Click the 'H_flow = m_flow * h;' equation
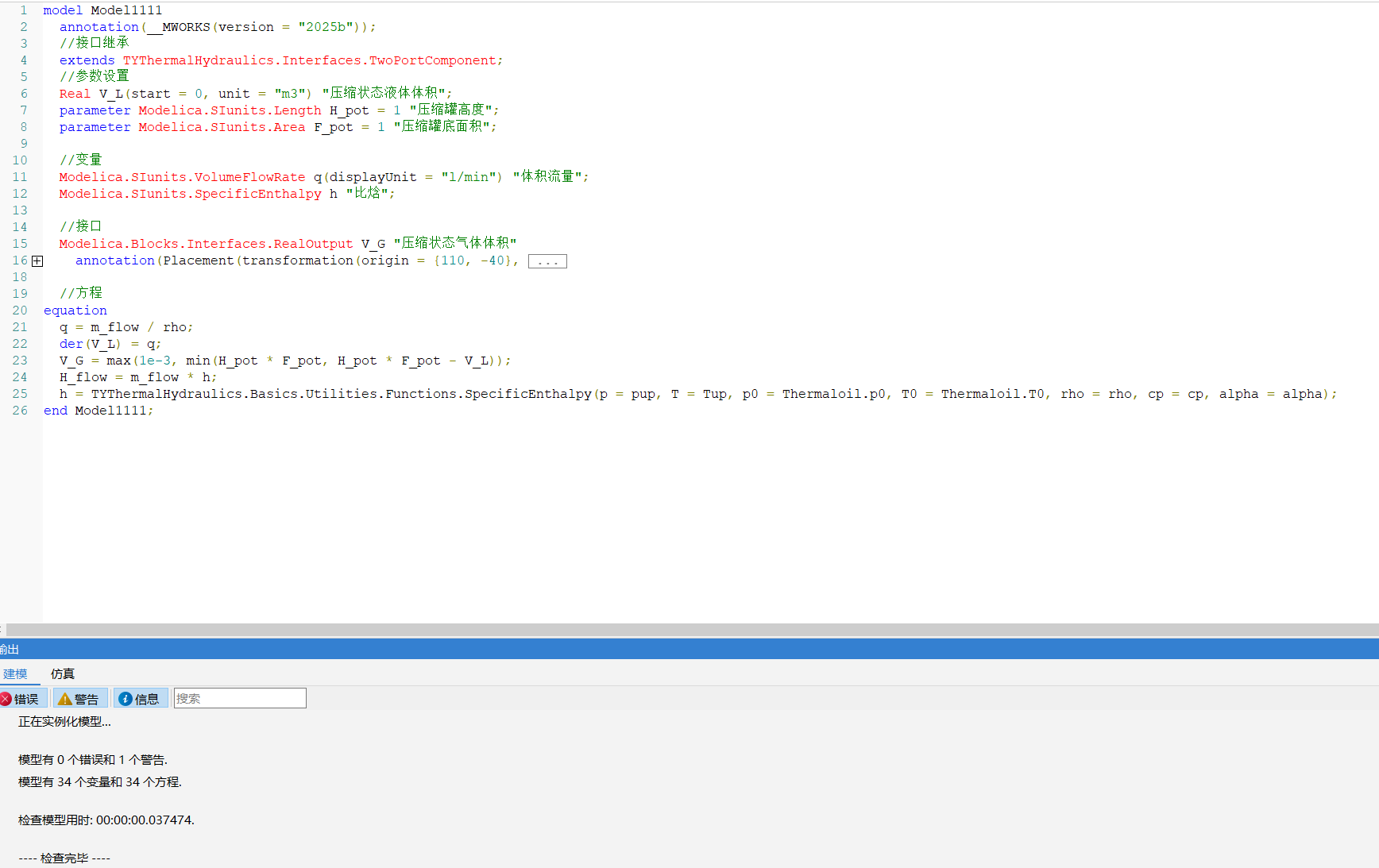Screen dimensions: 1379x868 click(138, 377)
